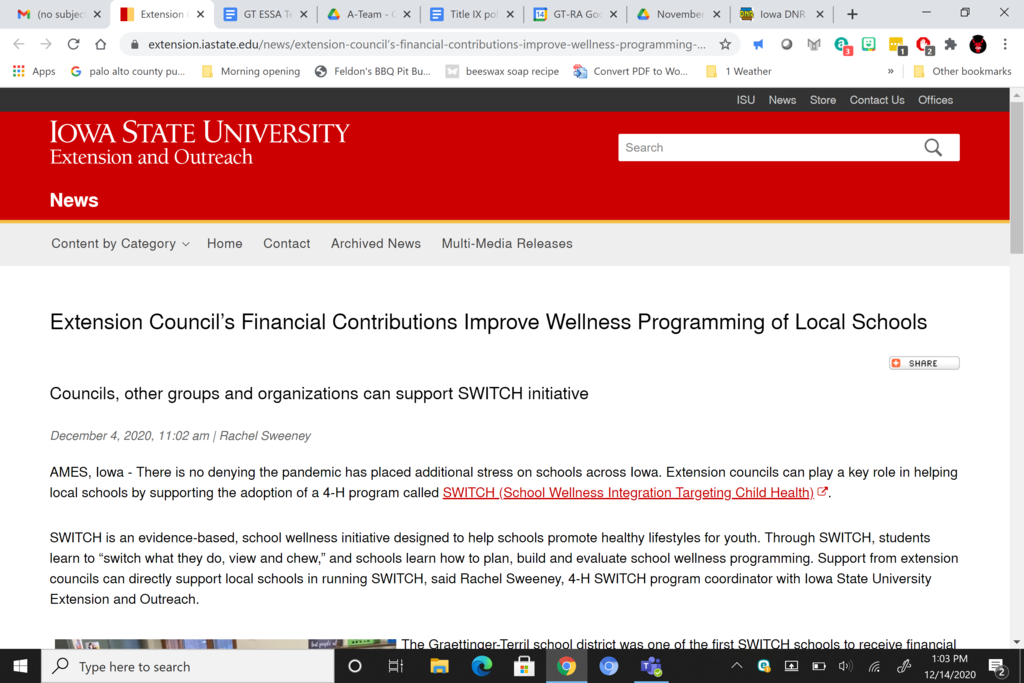
Task: Launch File Explorer from the taskbar
Action: [x=439, y=666]
